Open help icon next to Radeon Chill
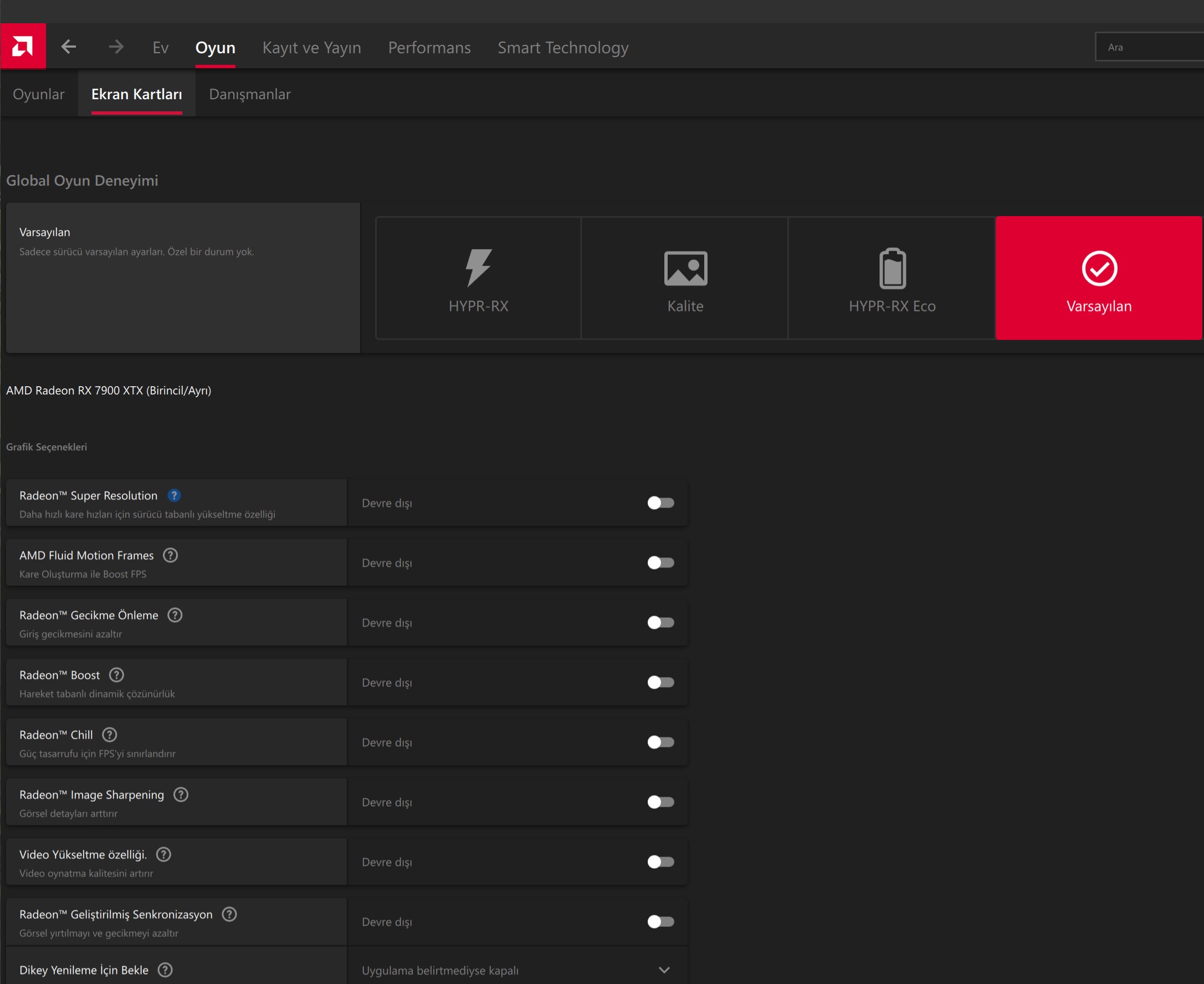1204x984 pixels. point(109,735)
